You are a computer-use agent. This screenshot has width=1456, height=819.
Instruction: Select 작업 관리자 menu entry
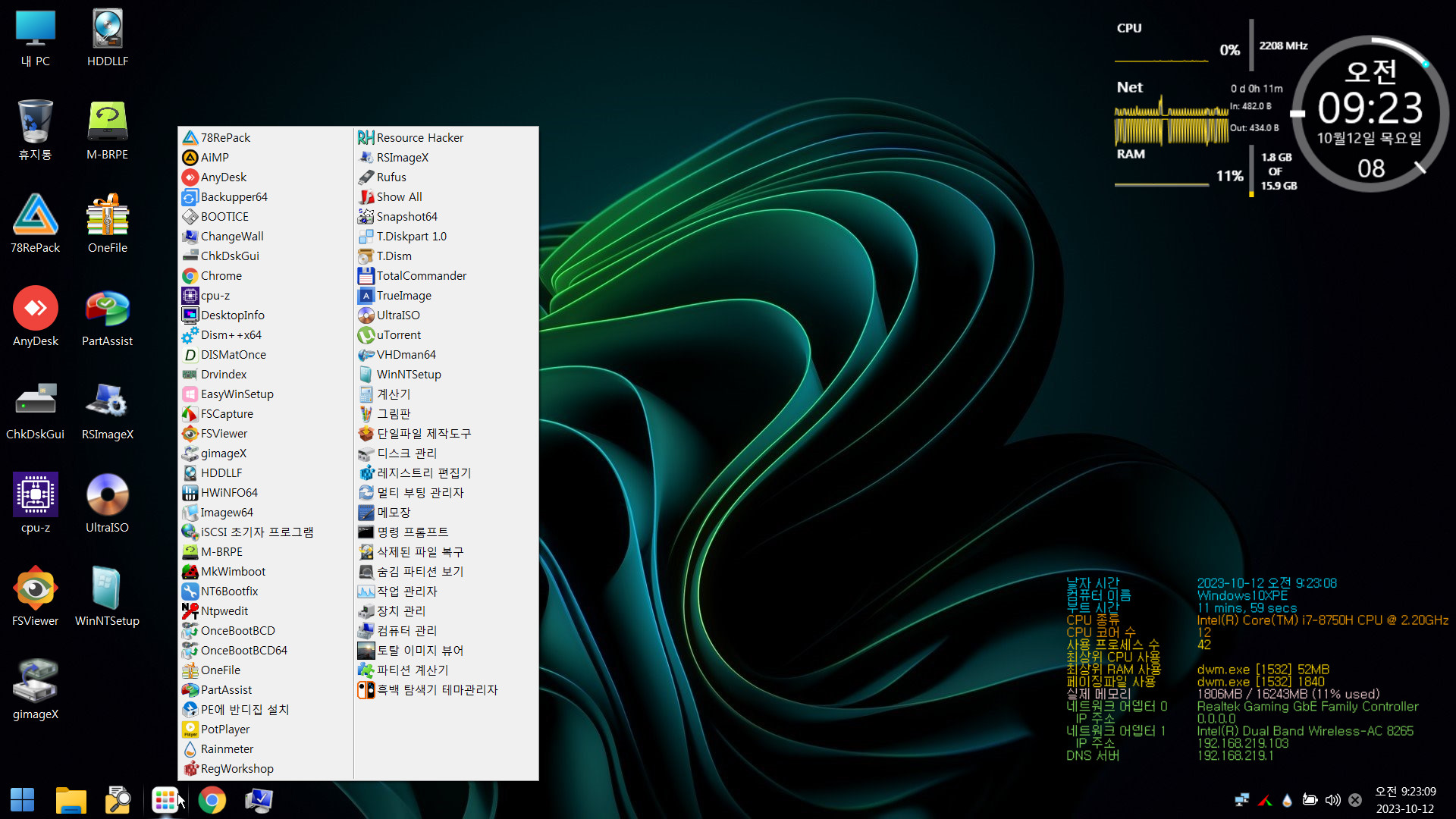coord(446,591)
